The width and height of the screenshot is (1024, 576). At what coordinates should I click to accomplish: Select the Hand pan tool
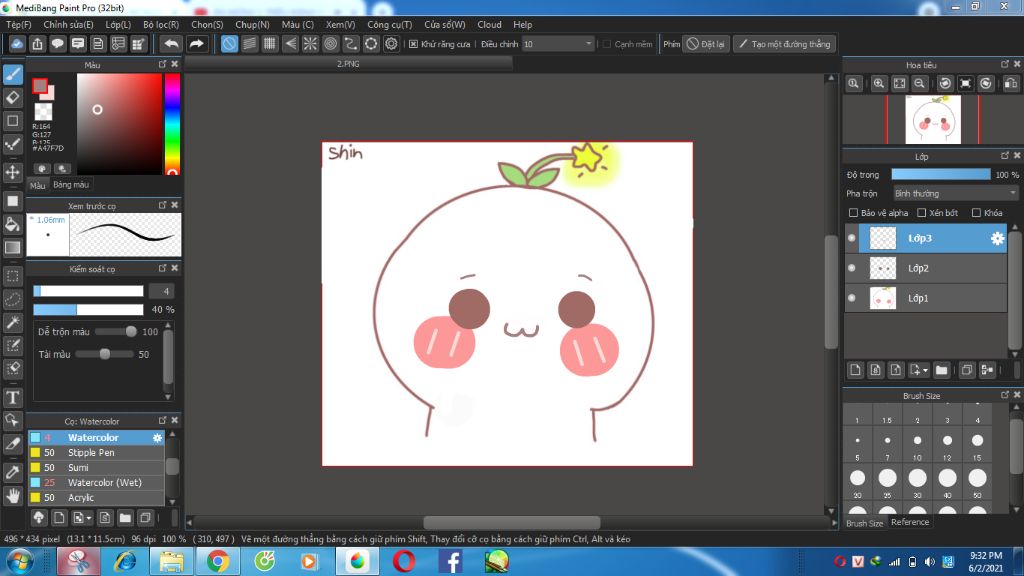[x=13, y=496]
